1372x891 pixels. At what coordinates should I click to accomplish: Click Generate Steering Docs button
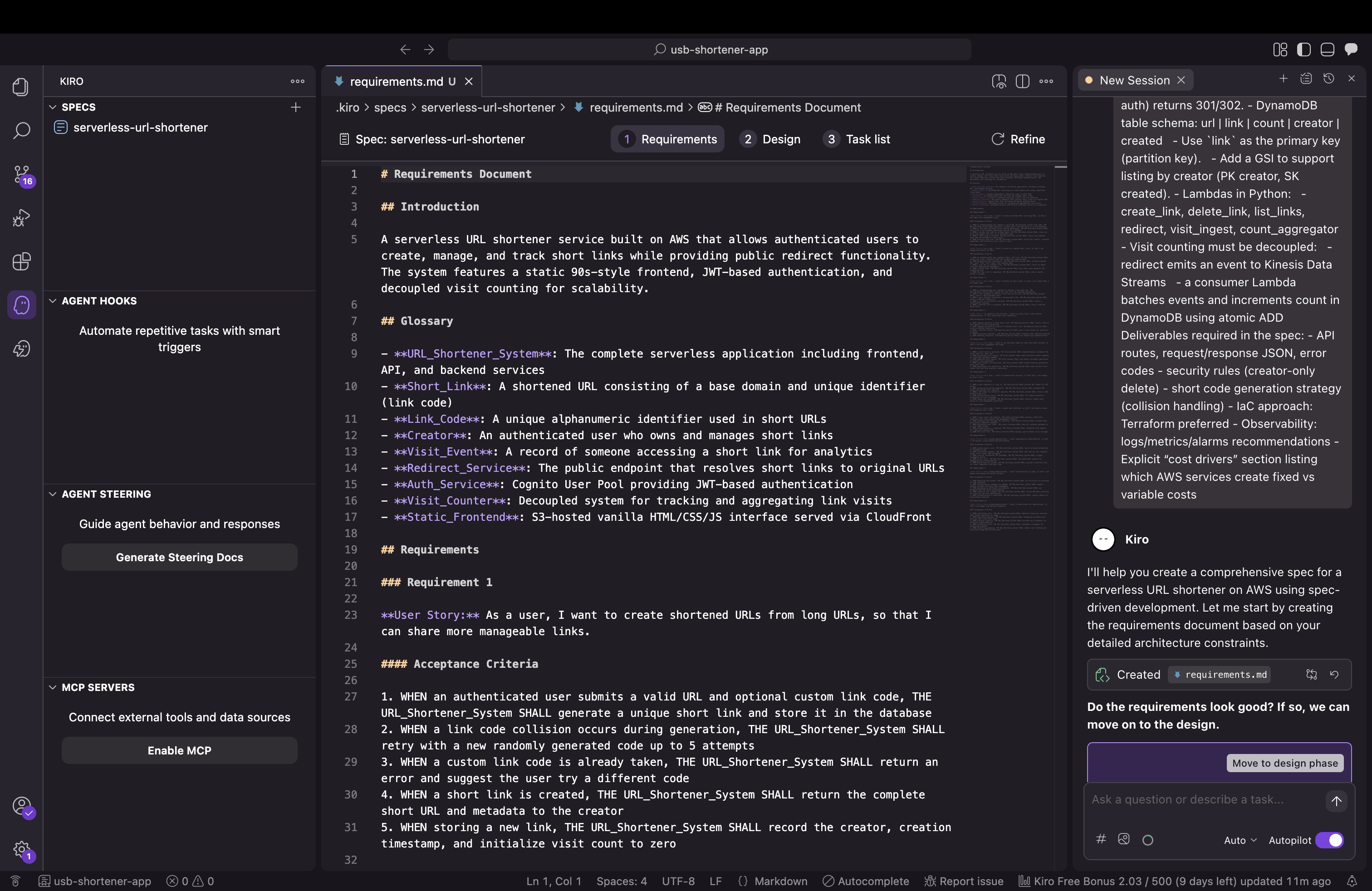[x=179, y=557]
